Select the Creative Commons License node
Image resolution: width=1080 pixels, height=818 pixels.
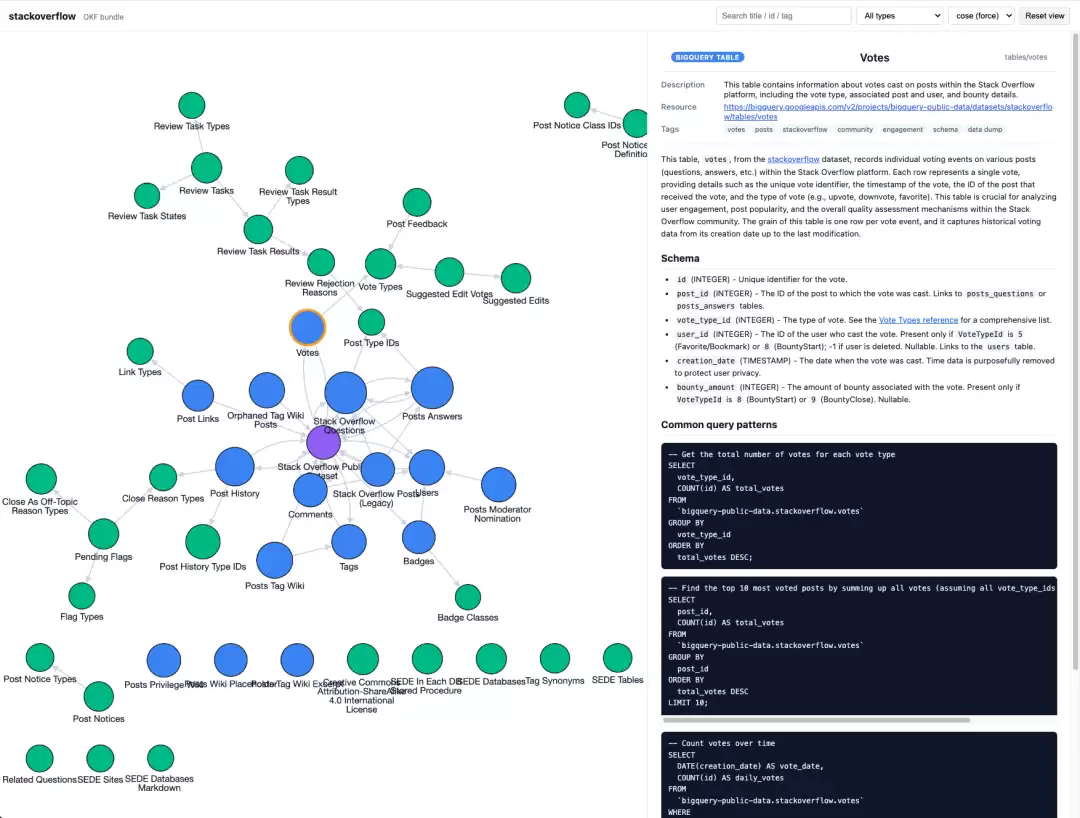[363, 659]
